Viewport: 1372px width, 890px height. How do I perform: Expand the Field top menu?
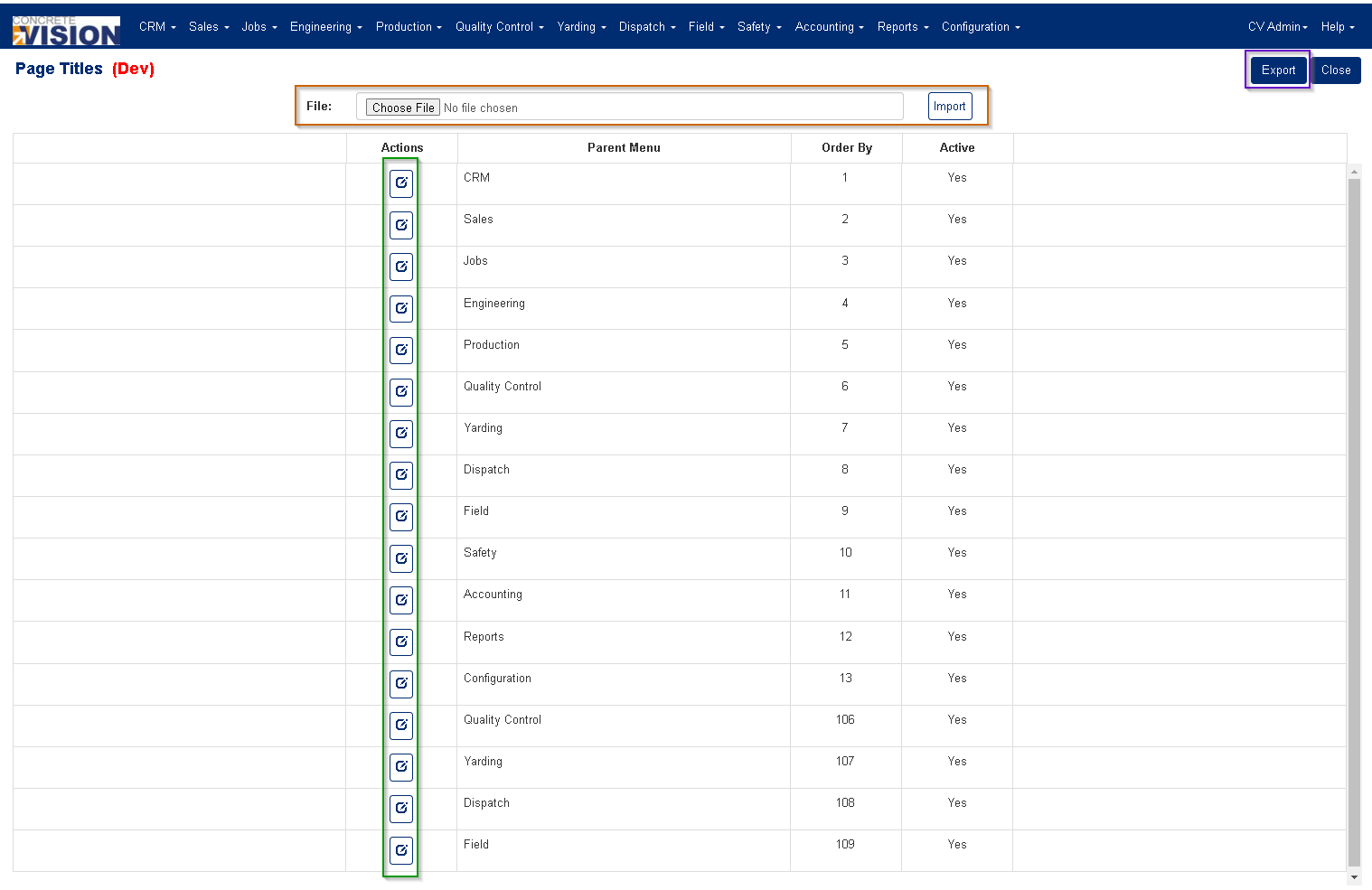707,27
